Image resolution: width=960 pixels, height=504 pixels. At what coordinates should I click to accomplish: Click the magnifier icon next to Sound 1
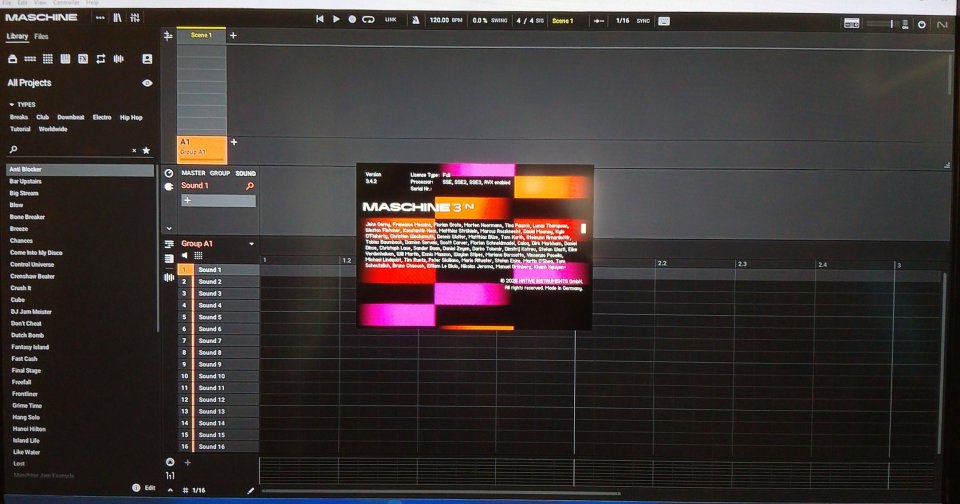pos(250,186)
